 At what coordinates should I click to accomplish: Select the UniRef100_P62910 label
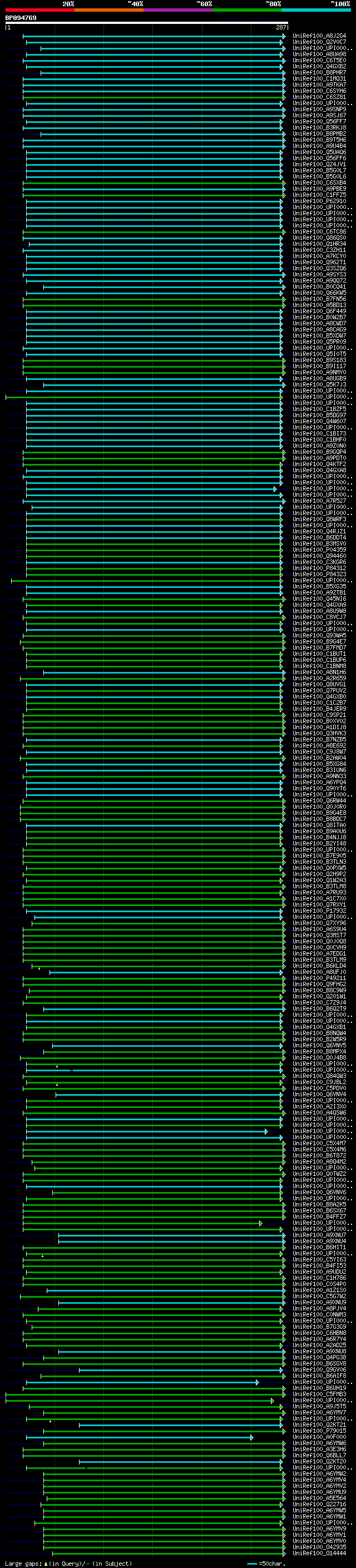pos(319,201)
